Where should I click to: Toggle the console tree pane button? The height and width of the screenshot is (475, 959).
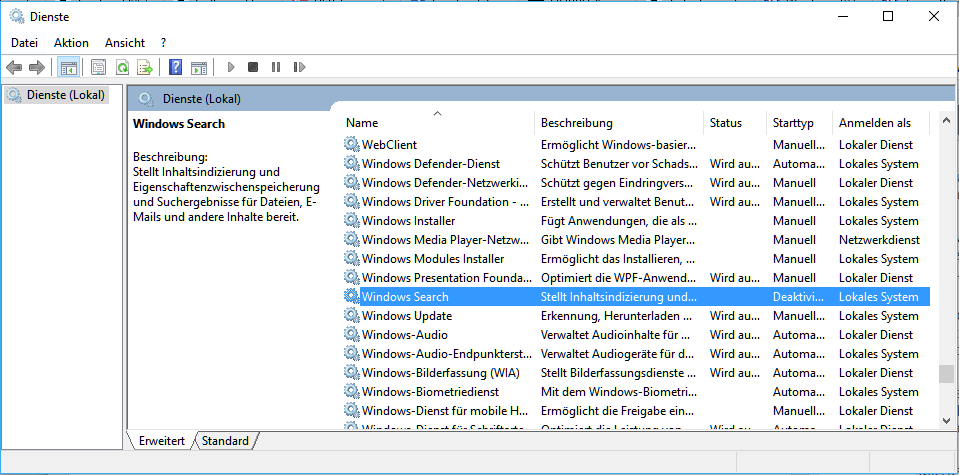(x=68, y=67)
